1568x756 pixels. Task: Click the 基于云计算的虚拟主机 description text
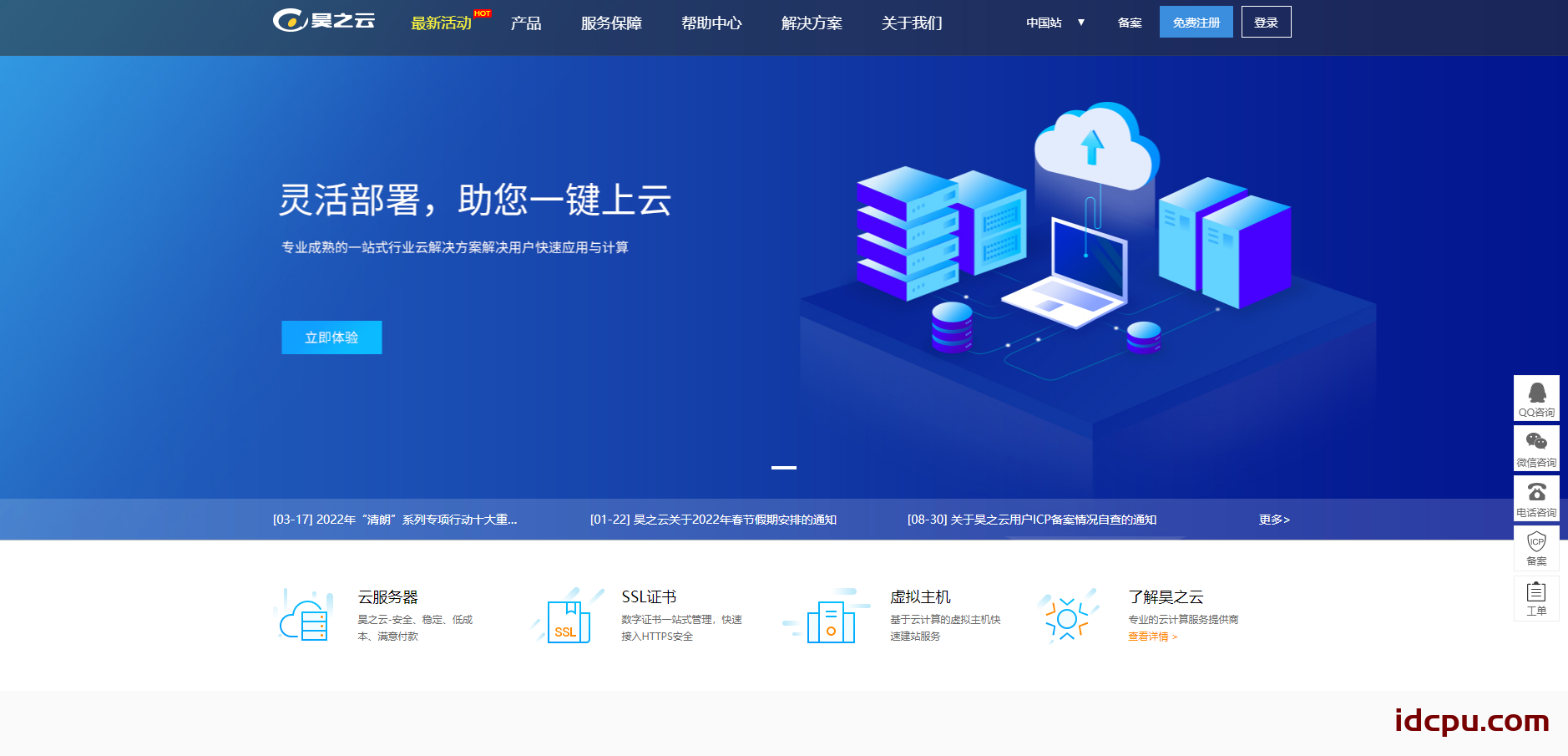[945, 628]
